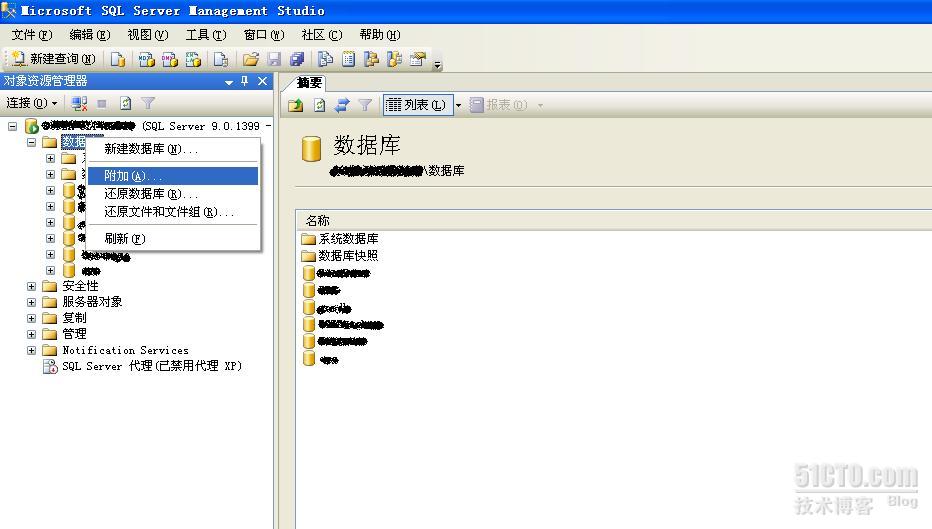Toggle the Object Explorer auto-hide pin

tap(244, 81)
